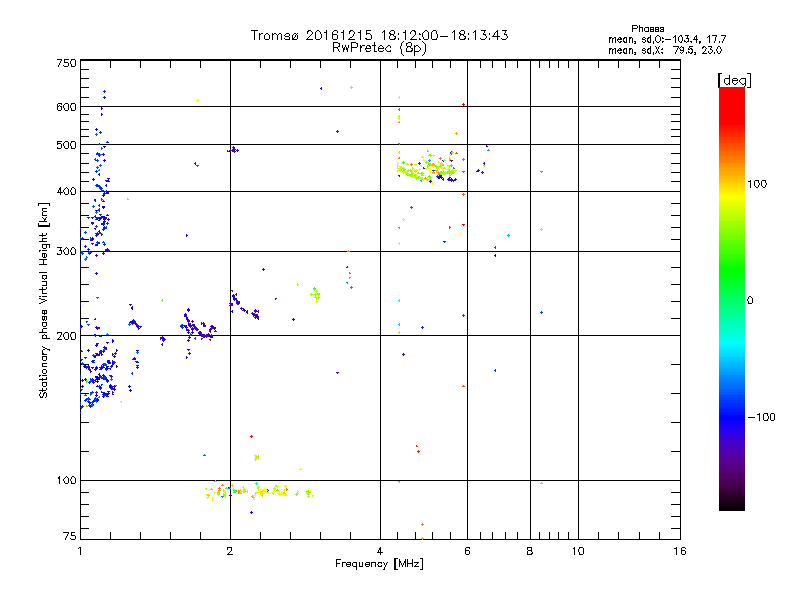This screenshot has height=600, width=800.
Task: Click the y-axis tick label '400'
Action: coord(66,191)
